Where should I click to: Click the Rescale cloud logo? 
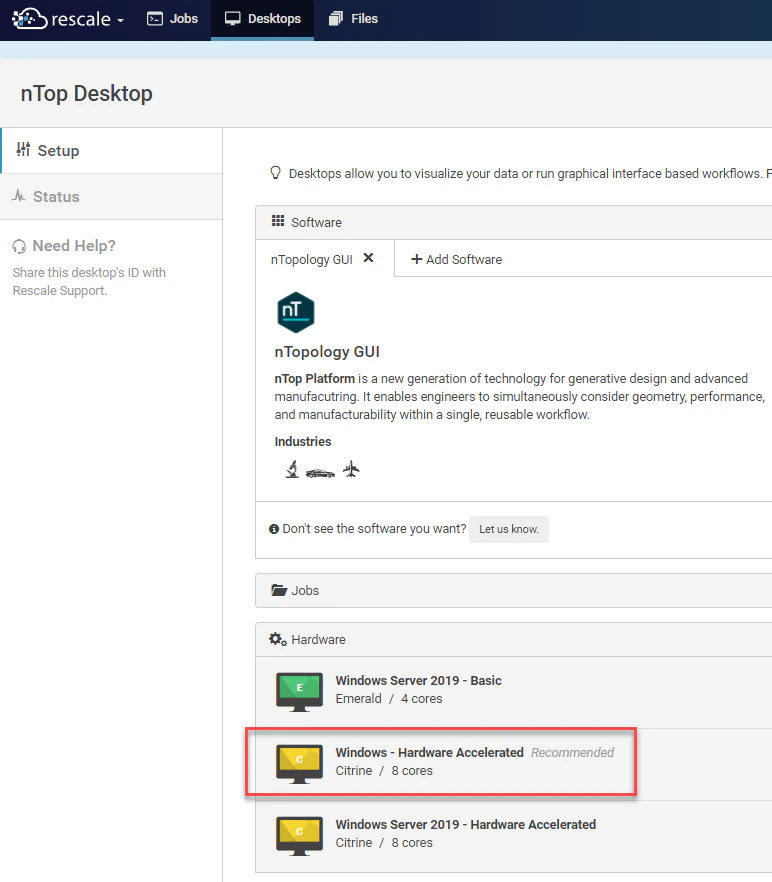click(x=29, y=19)
